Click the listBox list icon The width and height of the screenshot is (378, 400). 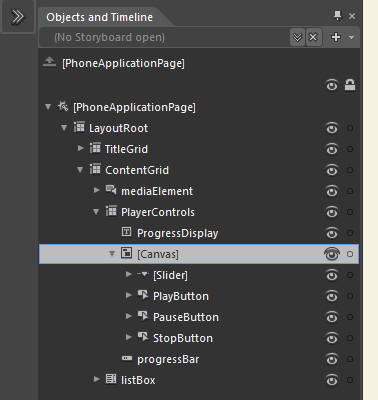[111, 379]
